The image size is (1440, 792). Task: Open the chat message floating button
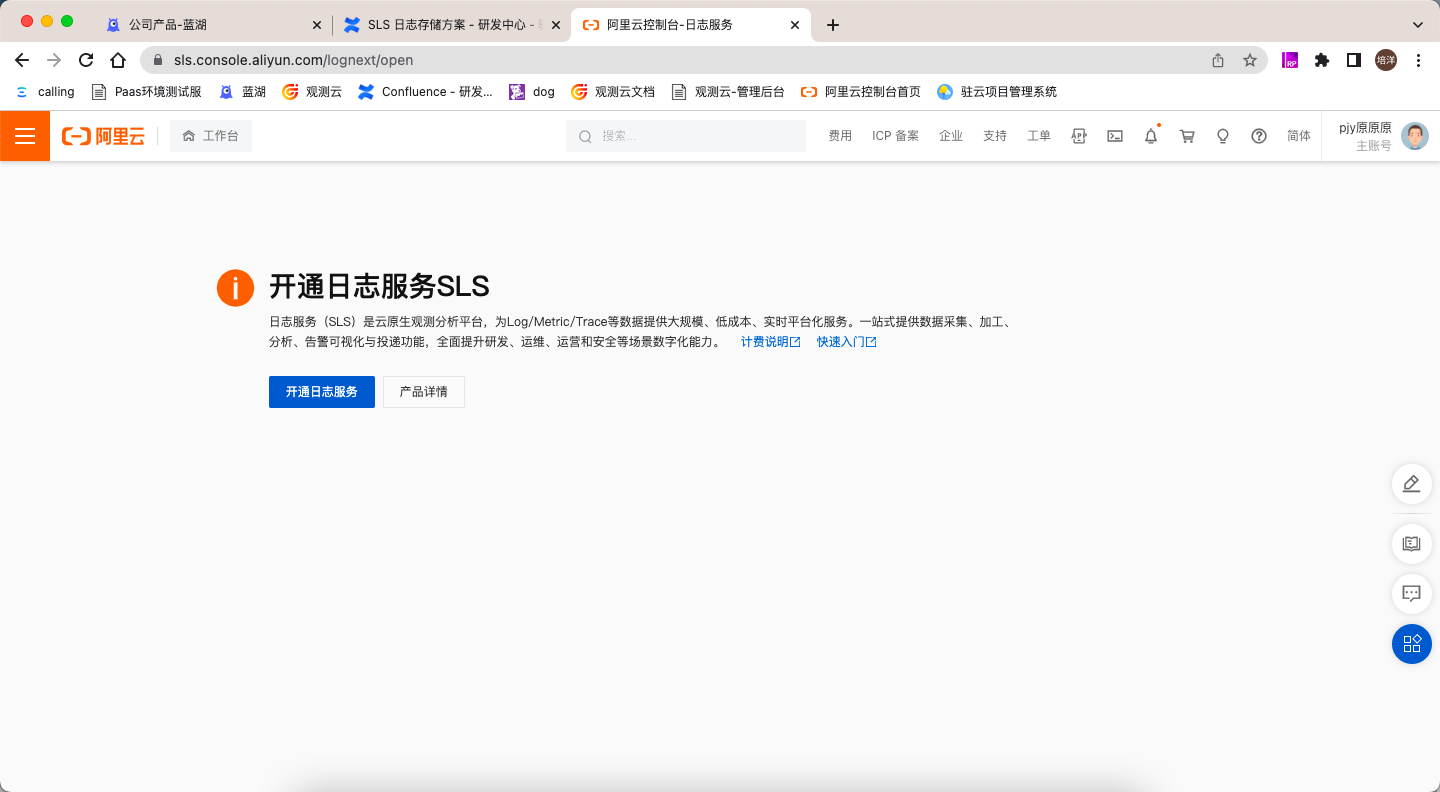click(1412, 594)
